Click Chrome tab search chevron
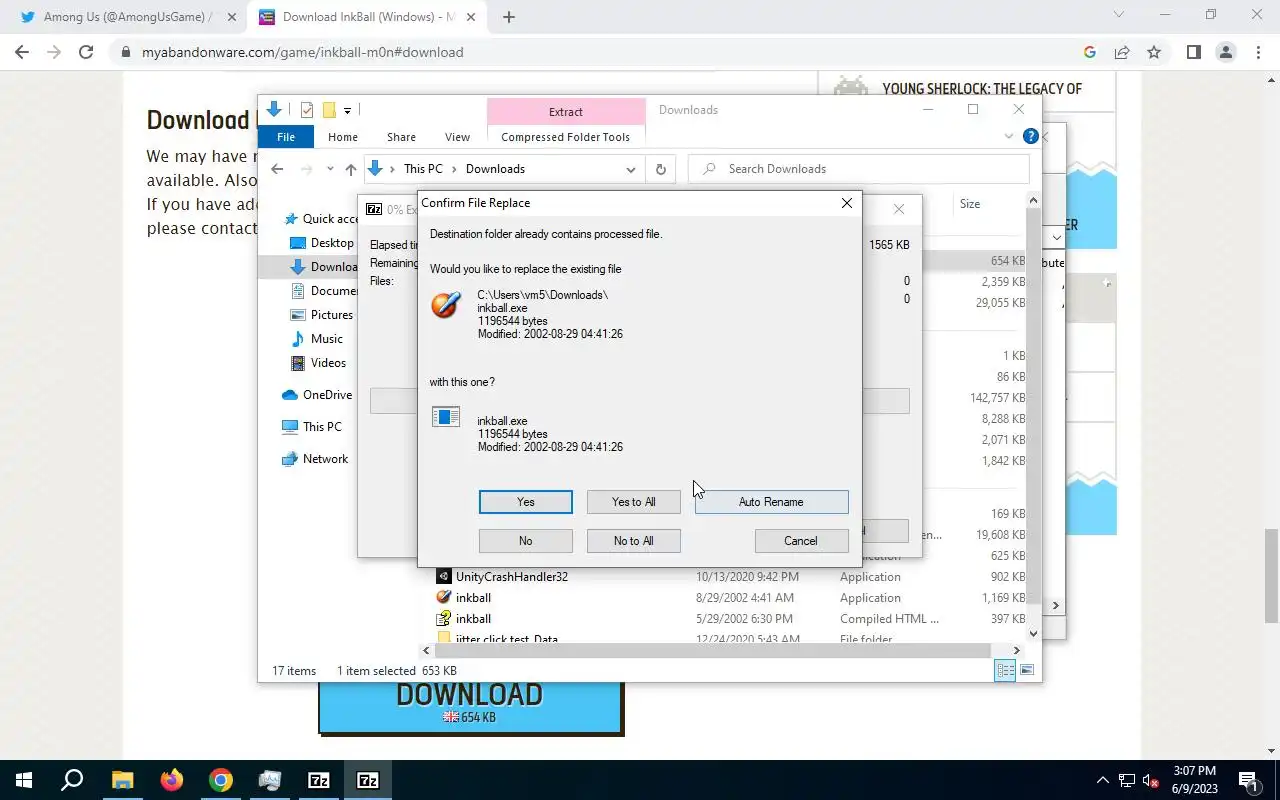The width and height of the screenshot is (1280, 800). coord(1119,15)
